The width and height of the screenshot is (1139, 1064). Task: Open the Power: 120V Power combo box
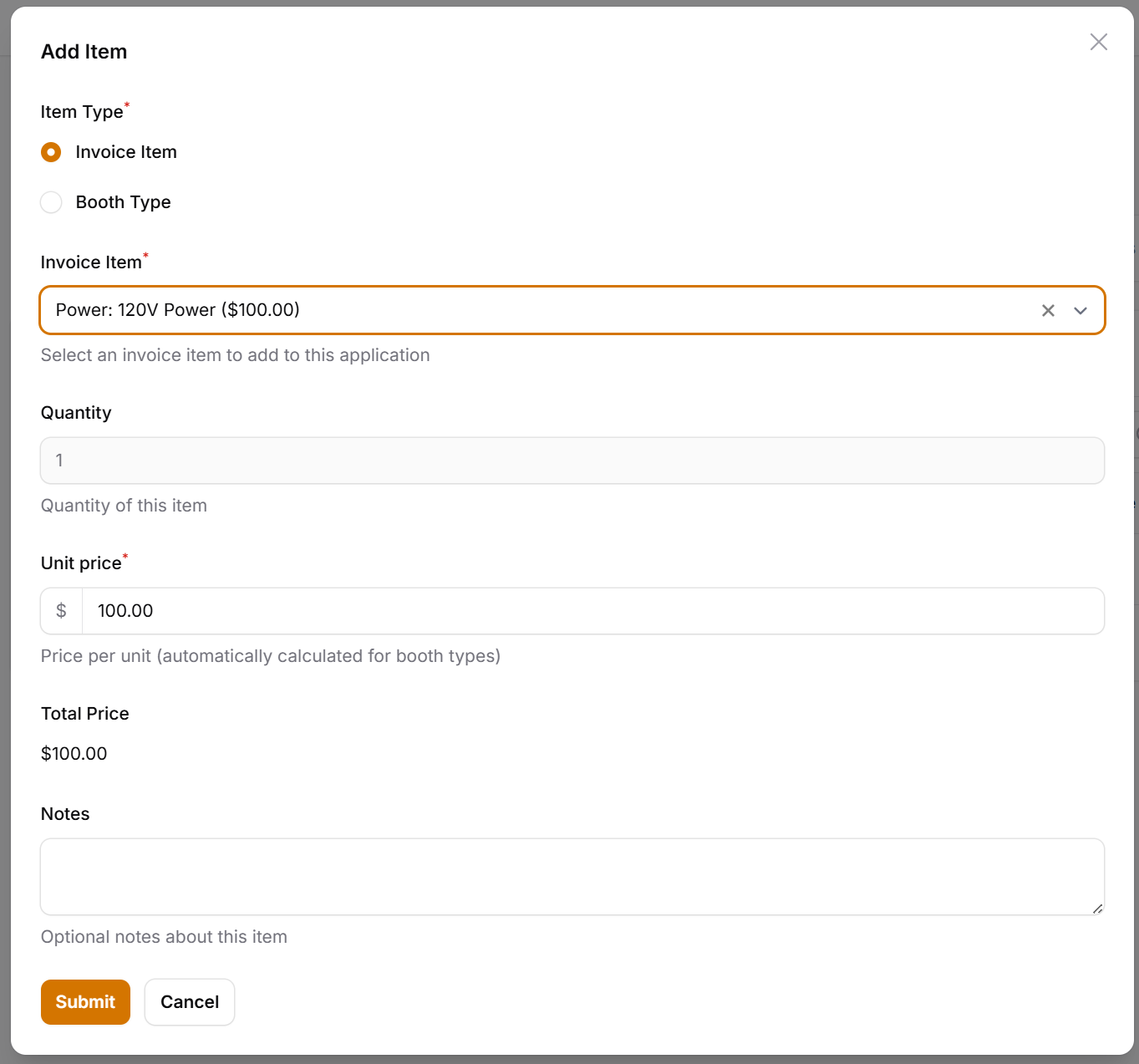tap(535, 310)
